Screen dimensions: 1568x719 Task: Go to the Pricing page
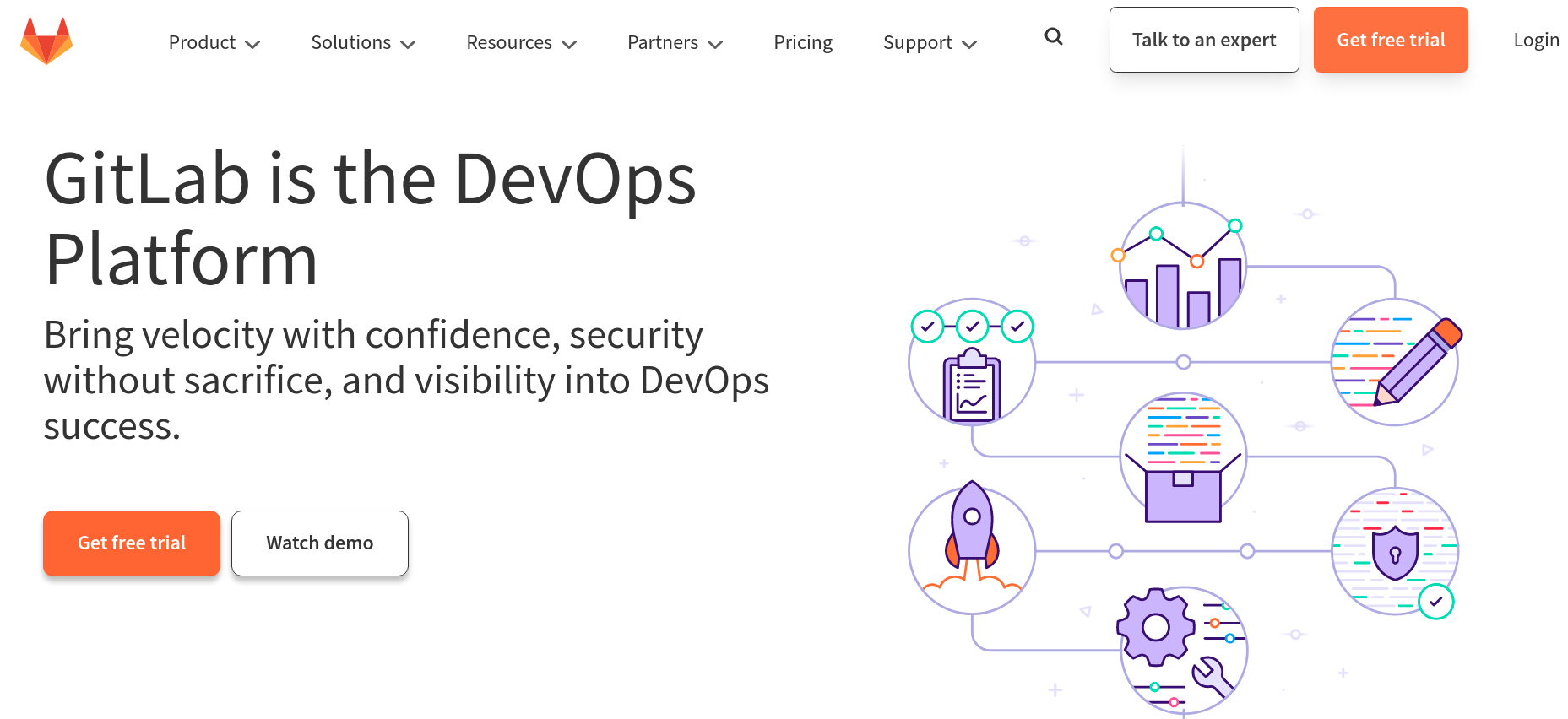pyautogui.click(x=803, y=43)
